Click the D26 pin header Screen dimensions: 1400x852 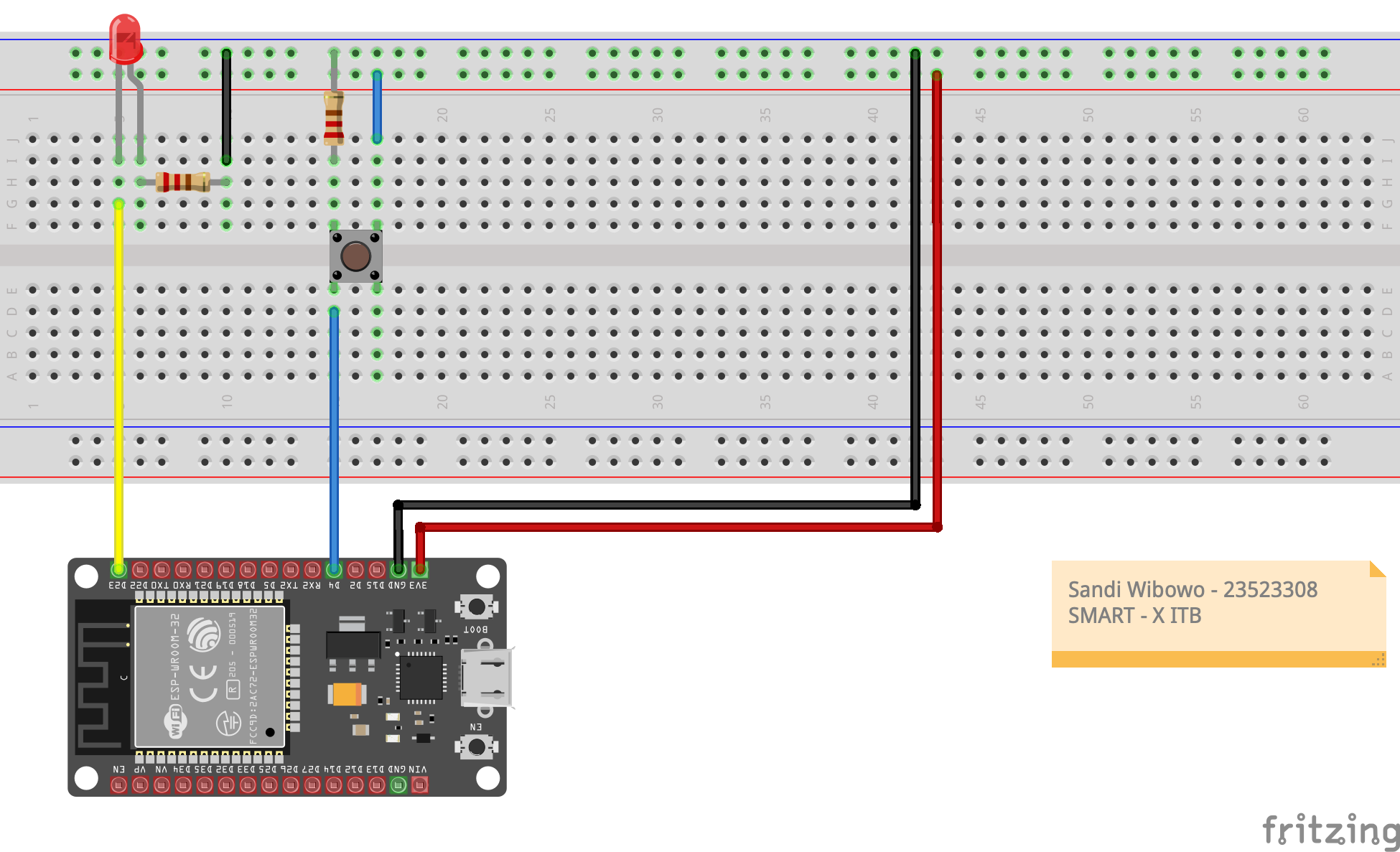291,785
